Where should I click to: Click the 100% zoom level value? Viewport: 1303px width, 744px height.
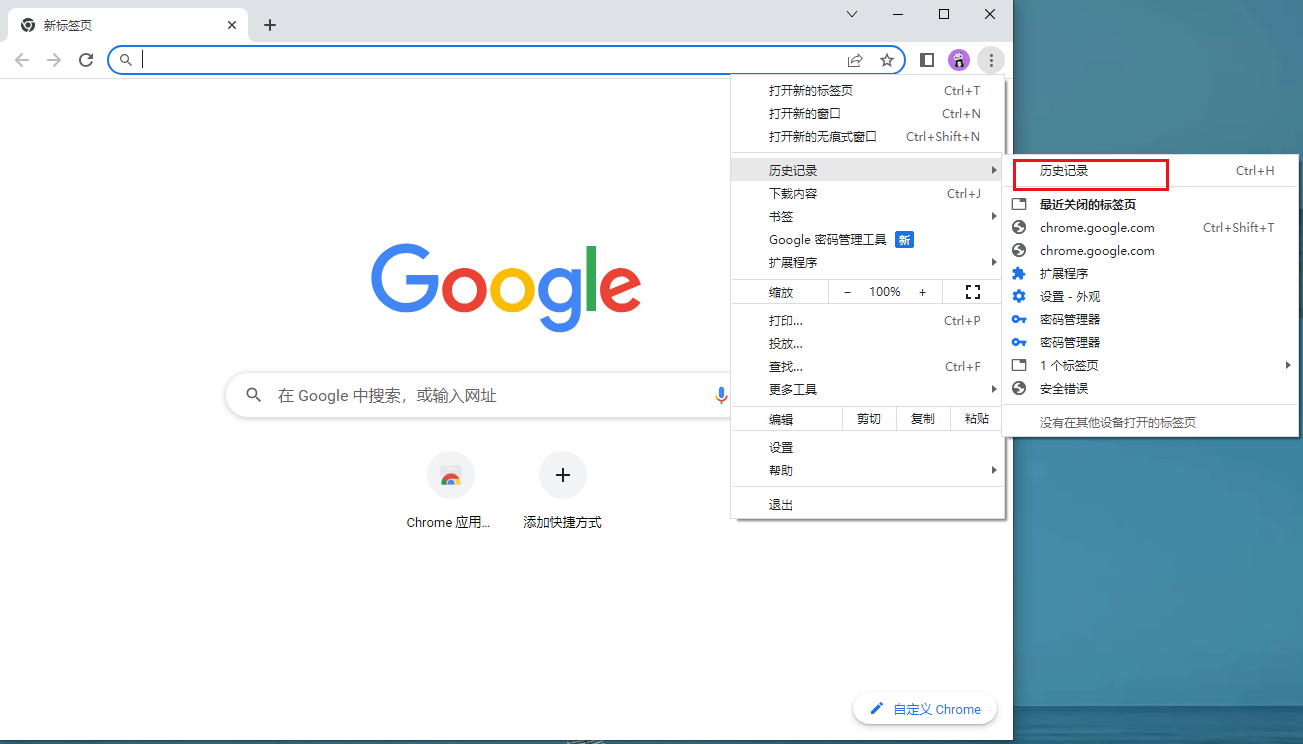[x=885, y=292]
